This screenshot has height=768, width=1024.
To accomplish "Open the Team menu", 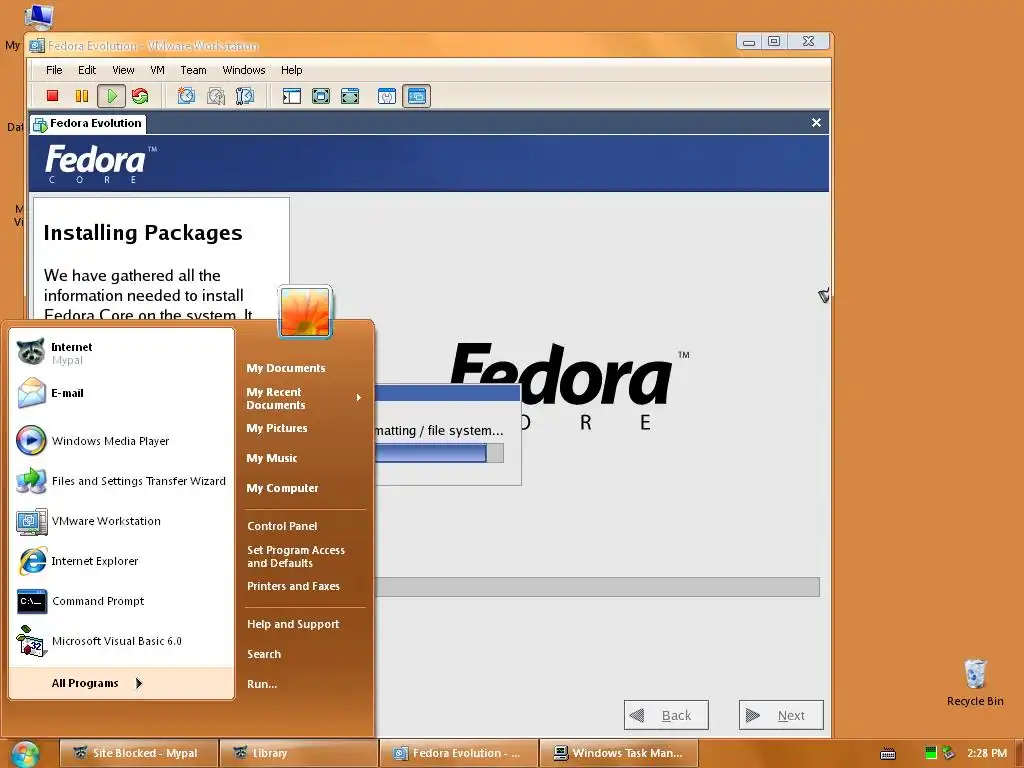I will pyautogui.click(x=193, y=70).
